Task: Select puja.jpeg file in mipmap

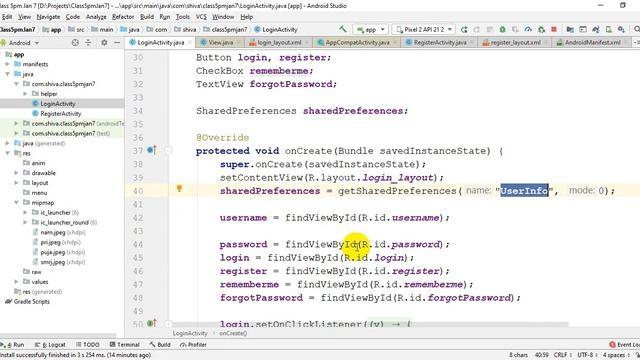Action: click(x=53, y=252)
